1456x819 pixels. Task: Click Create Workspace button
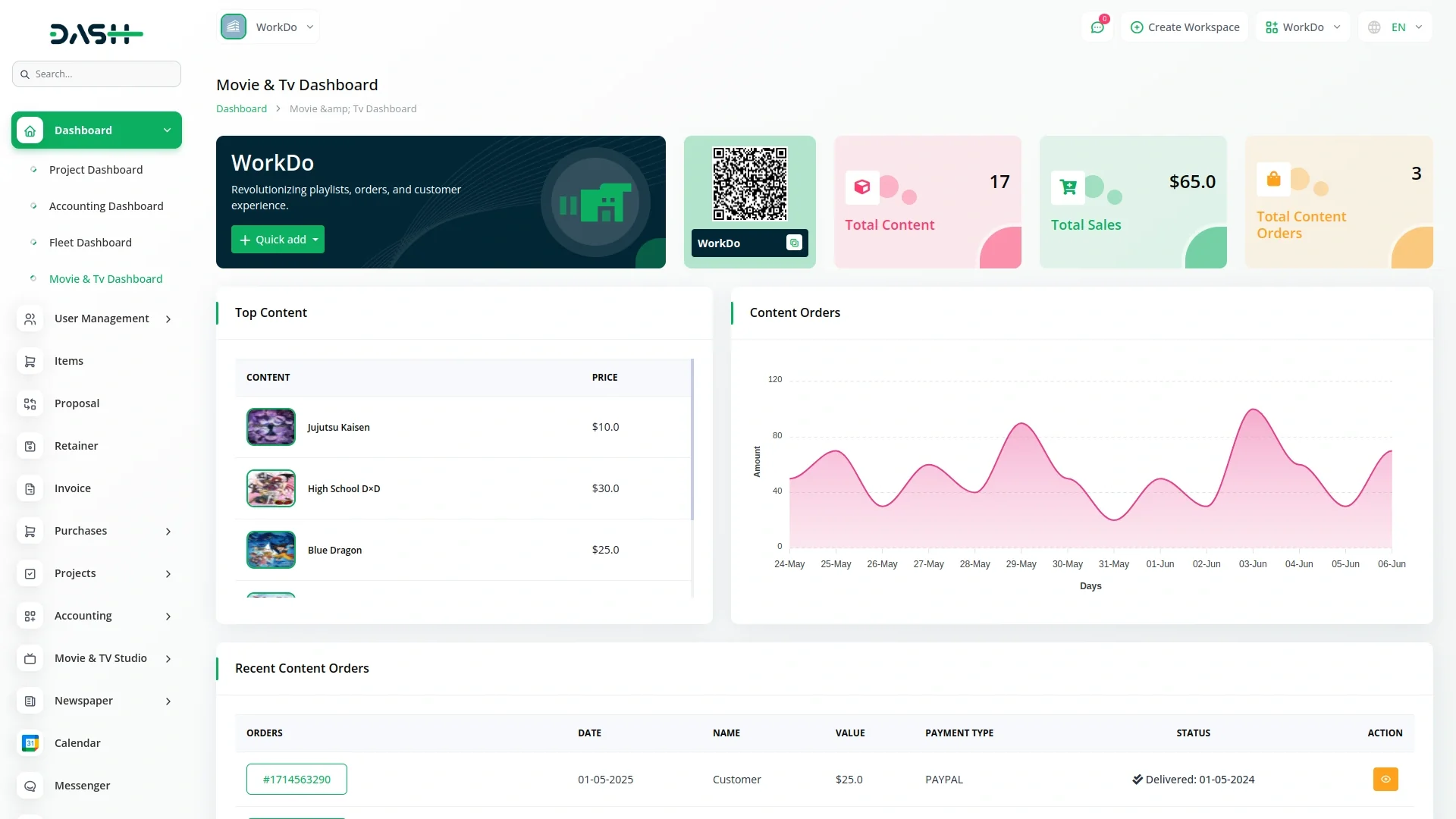pos(1185,27)
